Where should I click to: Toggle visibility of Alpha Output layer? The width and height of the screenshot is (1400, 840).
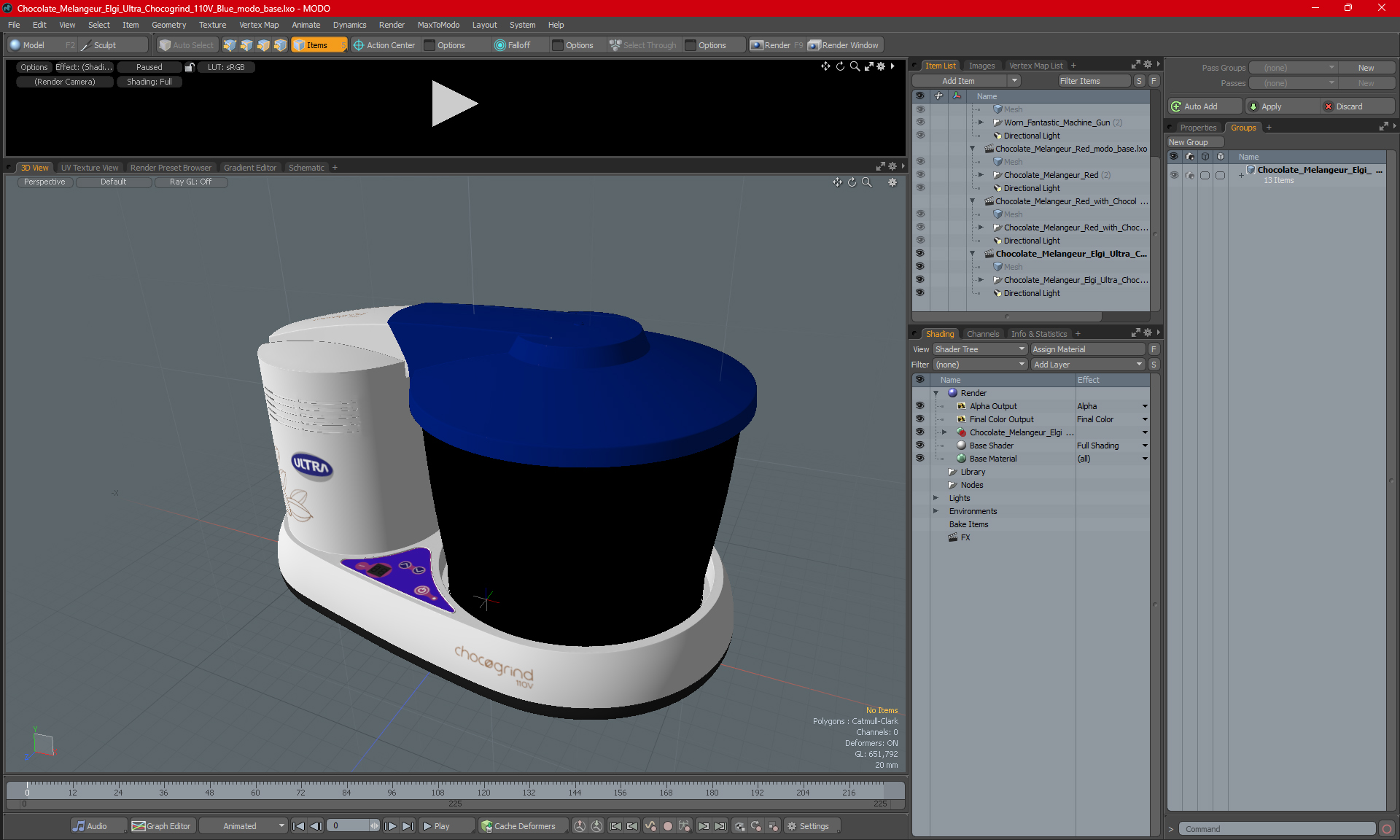[920, 406]
